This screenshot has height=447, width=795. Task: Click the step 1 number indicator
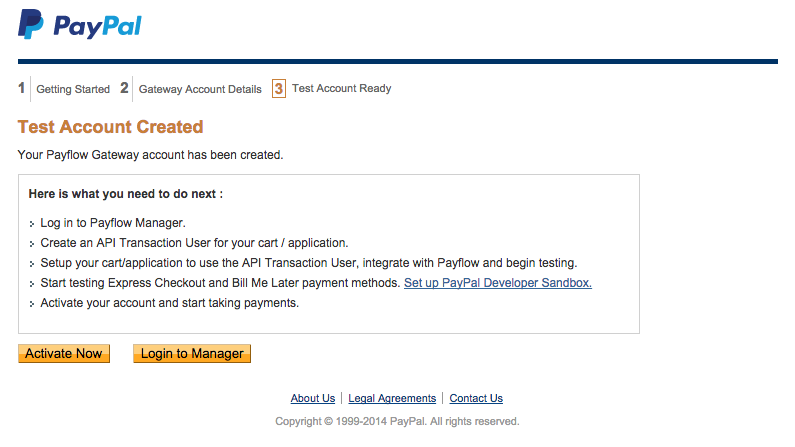[x=22, y=88]
